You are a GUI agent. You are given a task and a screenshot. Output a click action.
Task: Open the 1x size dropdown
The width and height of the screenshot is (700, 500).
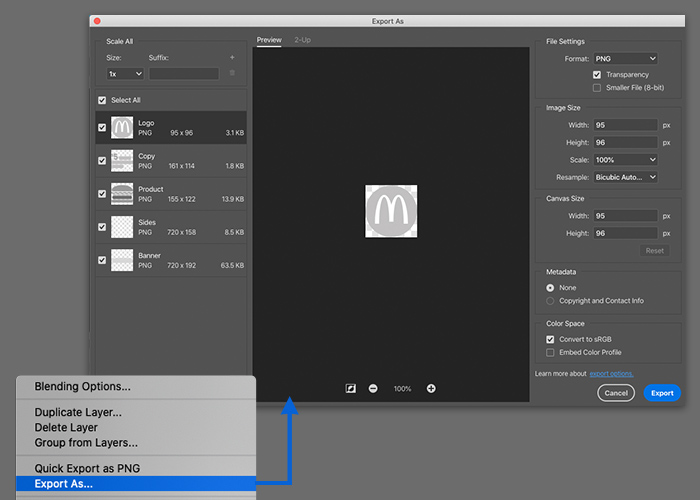[x=125, y=74]
